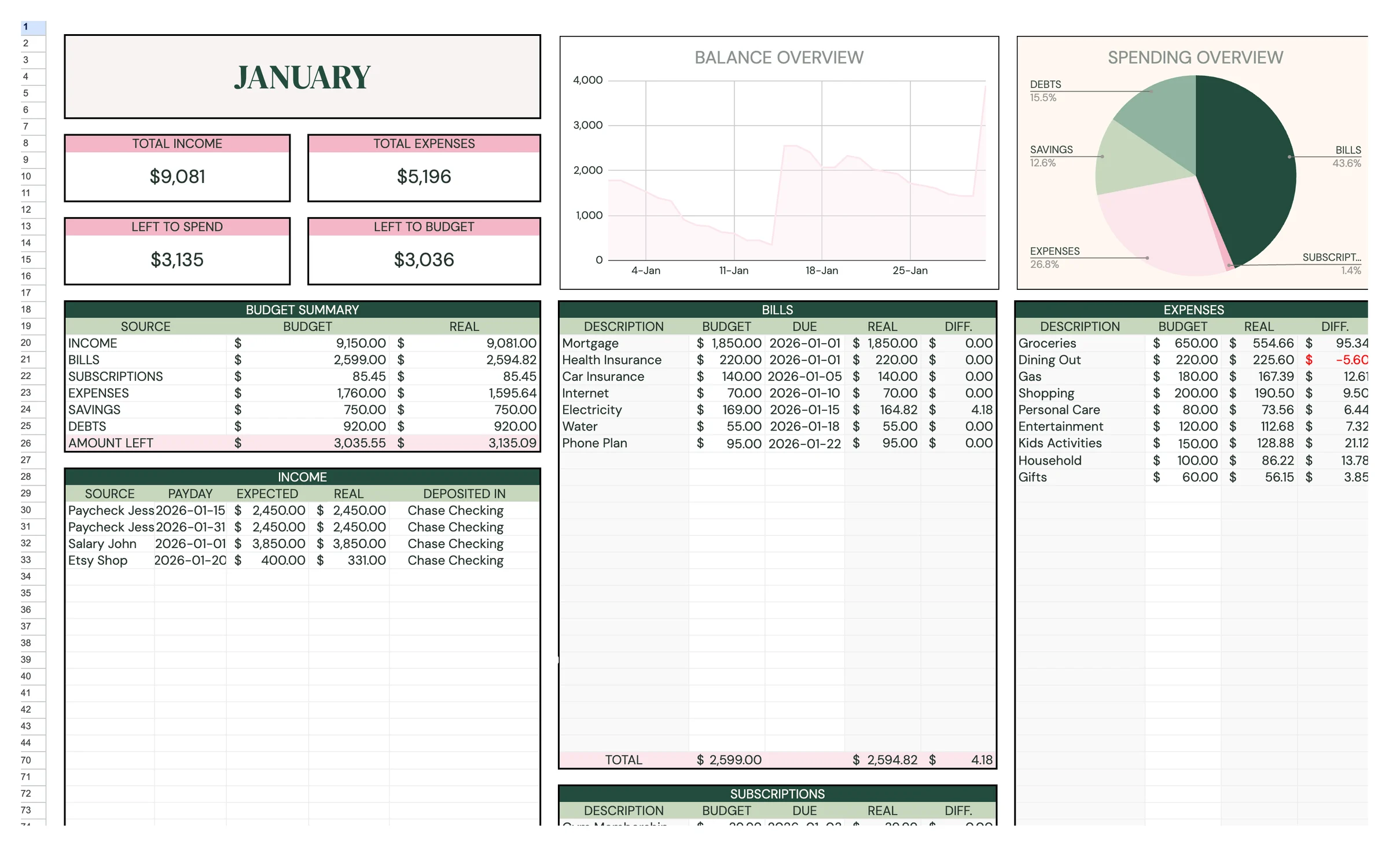Select Car Insurance budget 140.00
Image resolution: width=1389 pixels, height=868 pixels.
727,377
